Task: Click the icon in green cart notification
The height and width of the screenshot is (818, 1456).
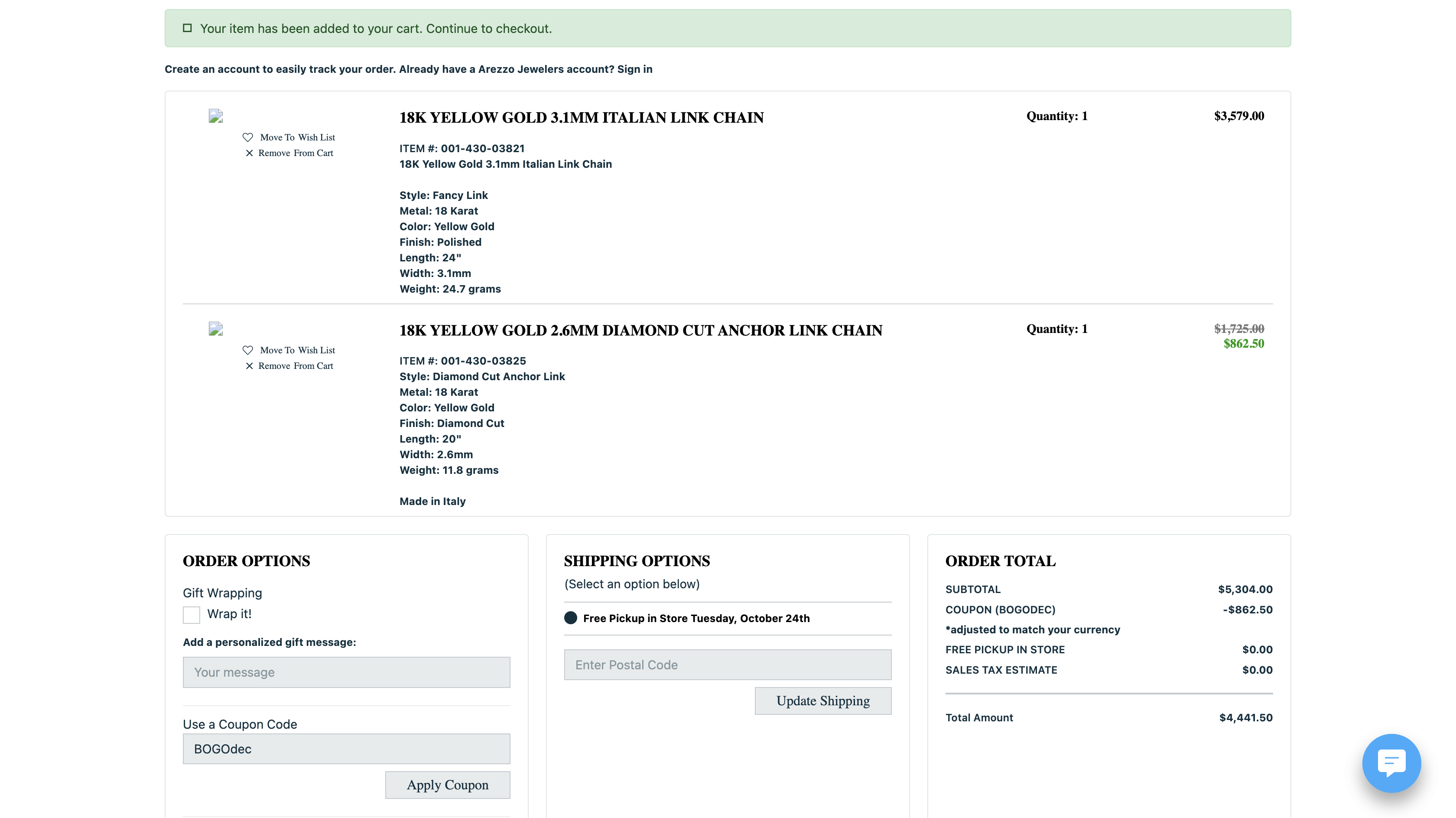Action: point(188,28)
